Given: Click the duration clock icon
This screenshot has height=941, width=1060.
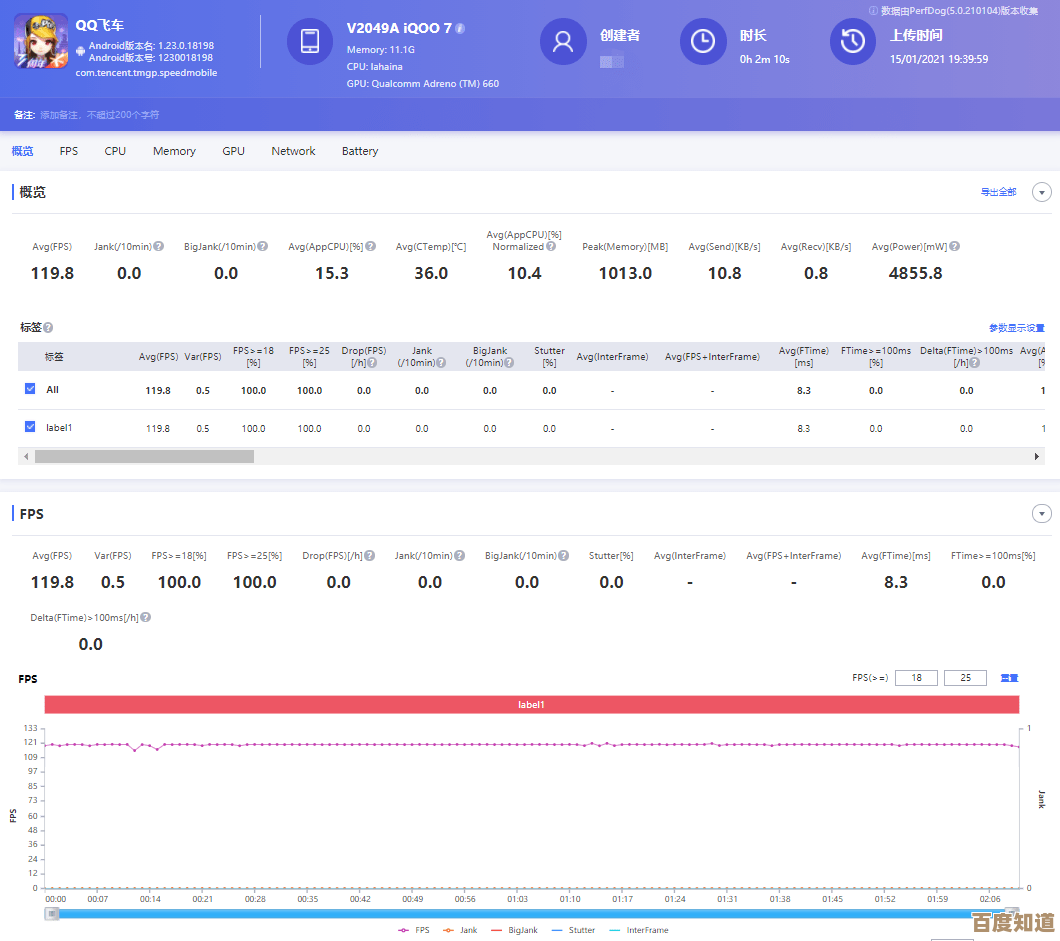Looking at the screenshot, I should (x=703, y=41).
